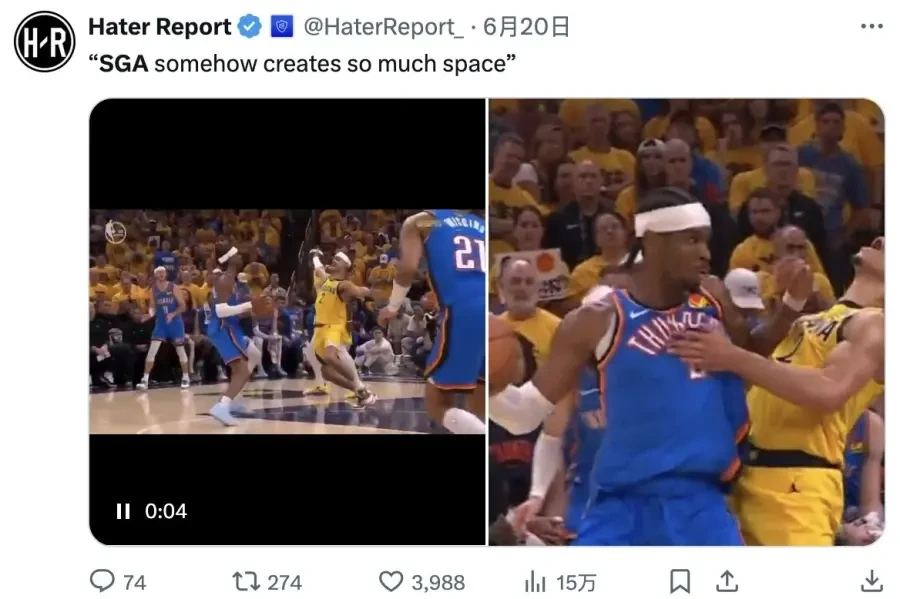
Task: Open the left video of the game play
Action: point(288,322)
